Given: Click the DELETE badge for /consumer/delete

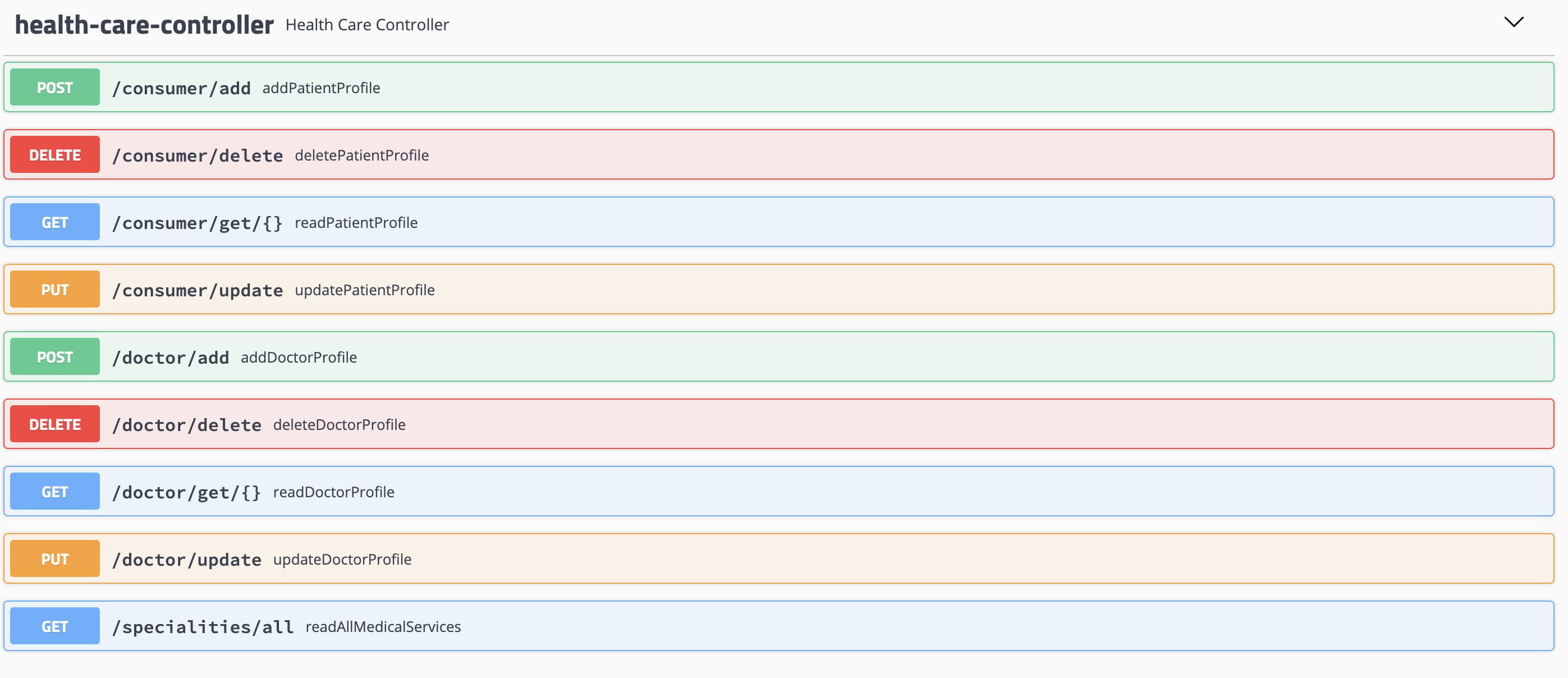Looking at the screenshot, I should point(55,155).
